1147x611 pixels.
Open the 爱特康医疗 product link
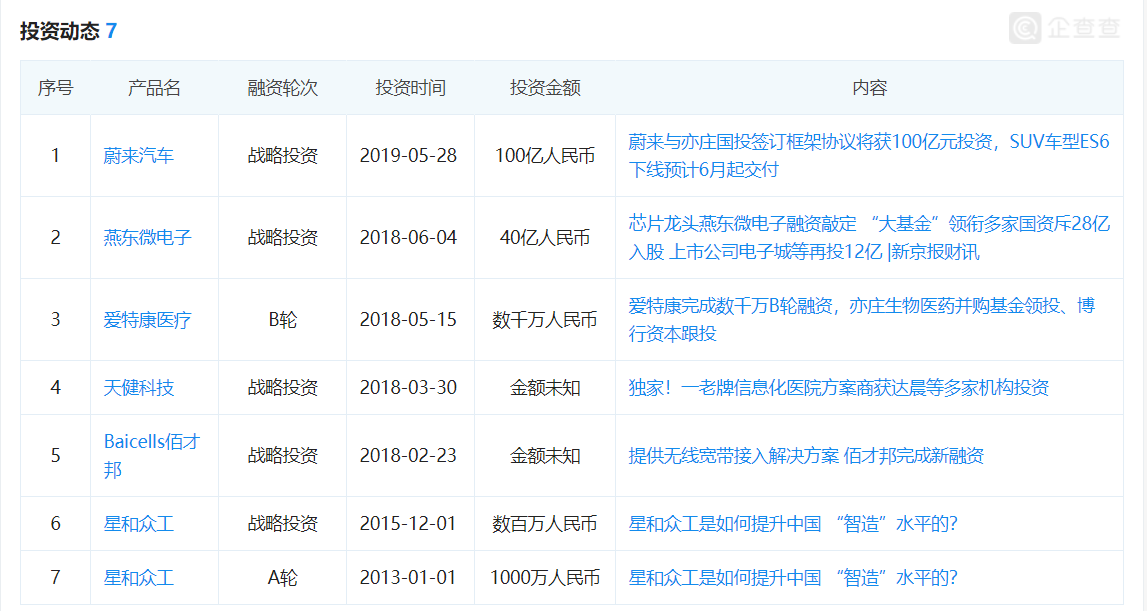pyautogui.click(x=147, y=320)
